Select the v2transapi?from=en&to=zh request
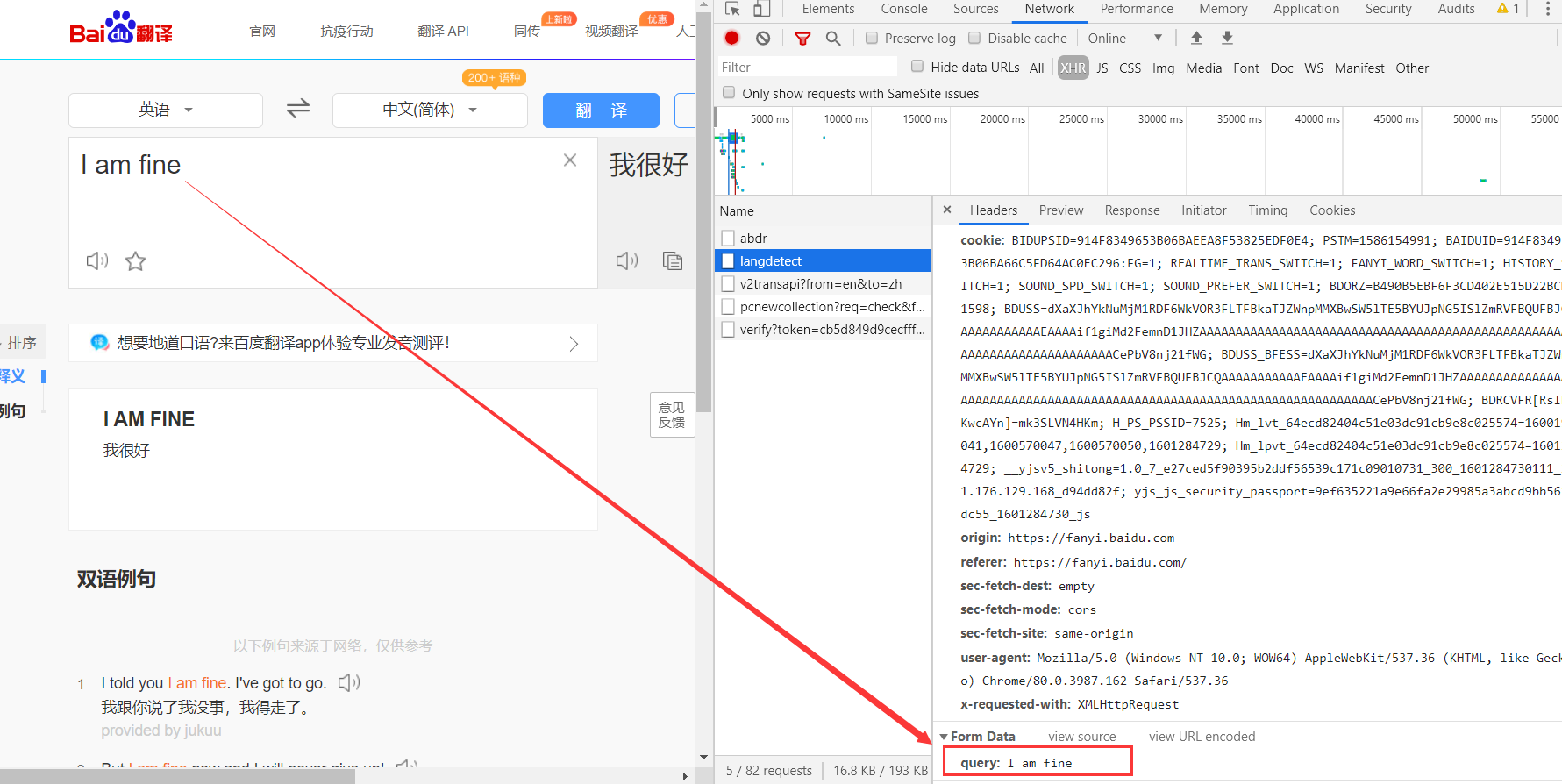 pyautogui.click(x=823, y=283)
